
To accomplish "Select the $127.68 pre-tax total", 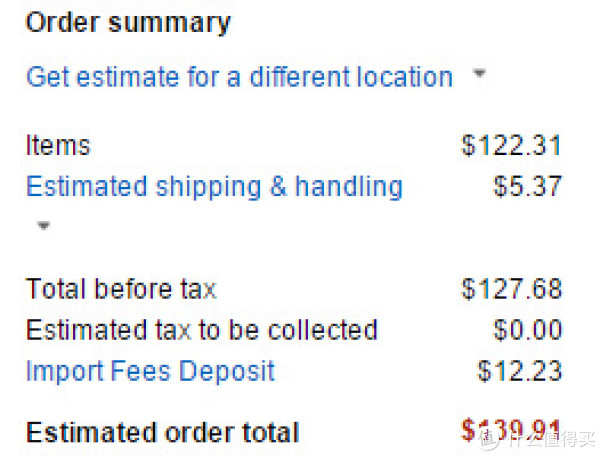I will coord(512,288).
